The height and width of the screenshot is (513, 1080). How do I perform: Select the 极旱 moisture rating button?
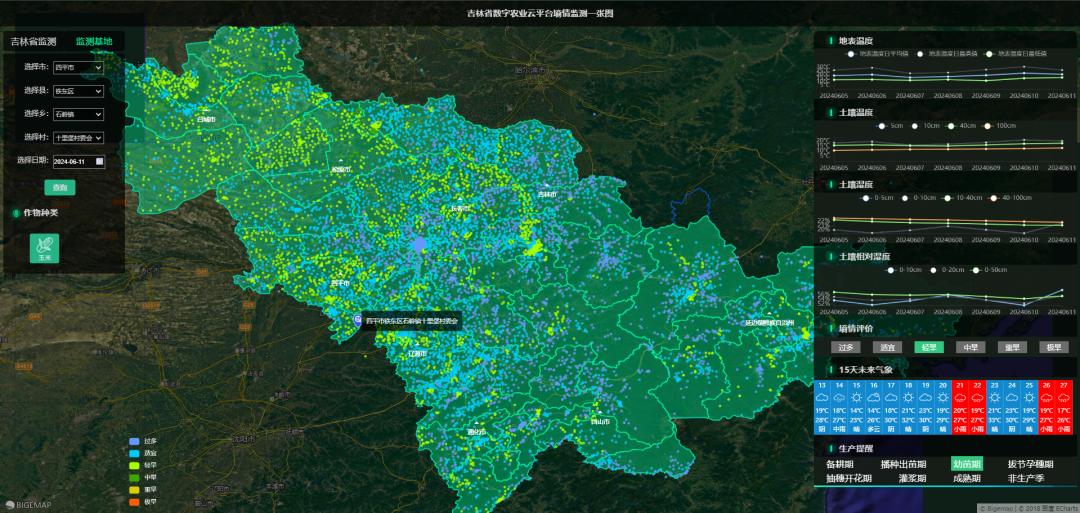coord(1054,347)
